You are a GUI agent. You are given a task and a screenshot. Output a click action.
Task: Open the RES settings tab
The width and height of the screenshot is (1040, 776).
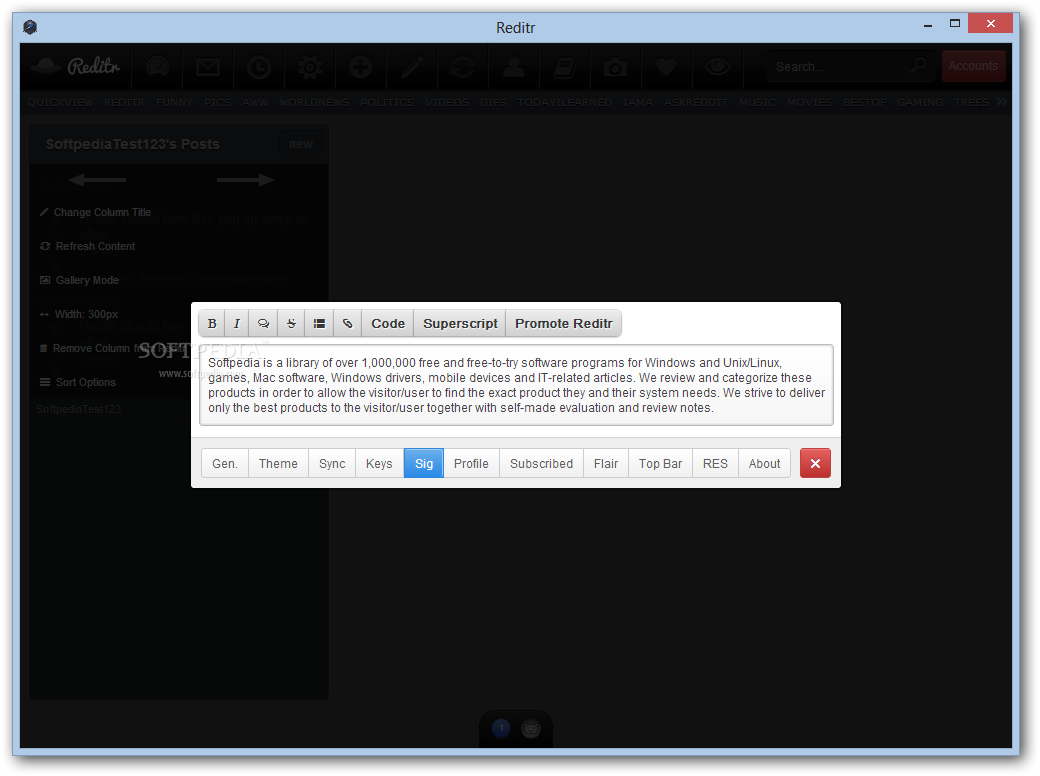[x=715, y=464]
